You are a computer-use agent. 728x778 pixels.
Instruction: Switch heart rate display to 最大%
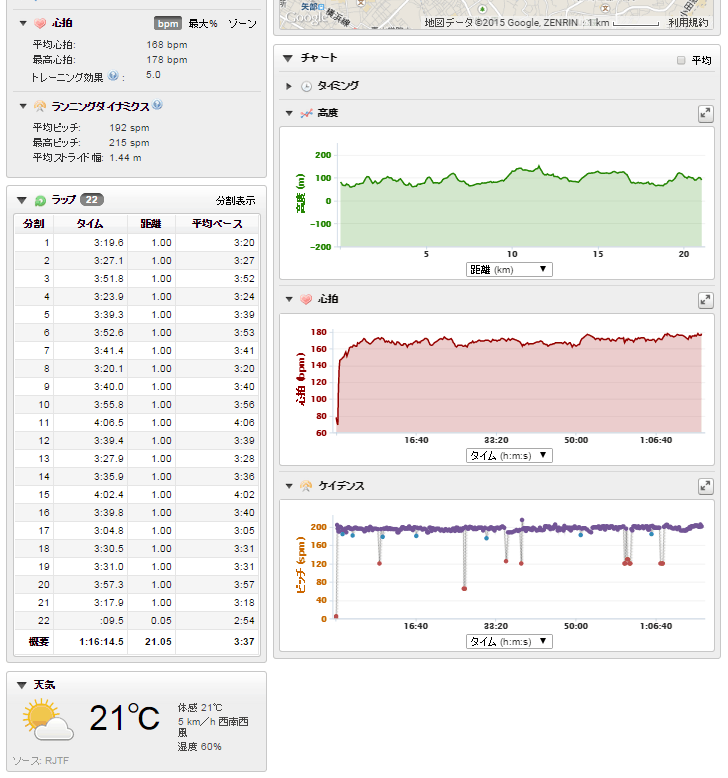pyautogui.click(x=204, y=22)
